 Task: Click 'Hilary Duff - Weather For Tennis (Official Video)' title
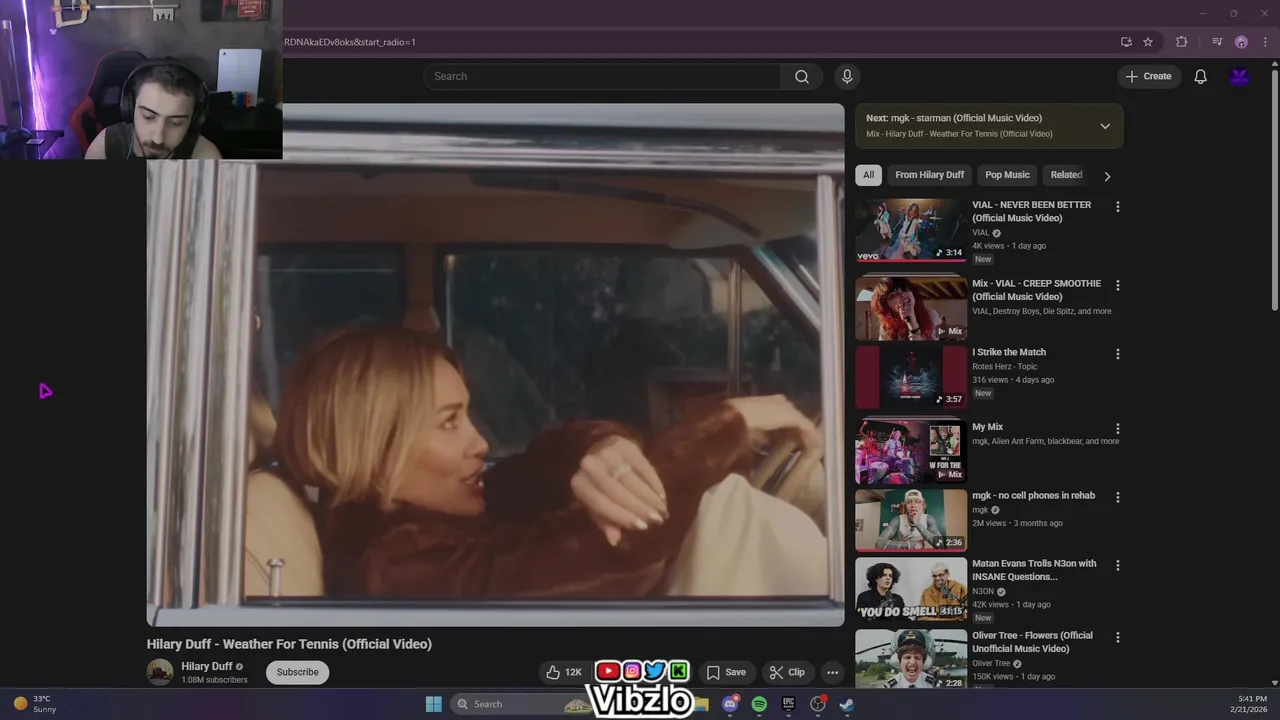(x=289, y=644)
